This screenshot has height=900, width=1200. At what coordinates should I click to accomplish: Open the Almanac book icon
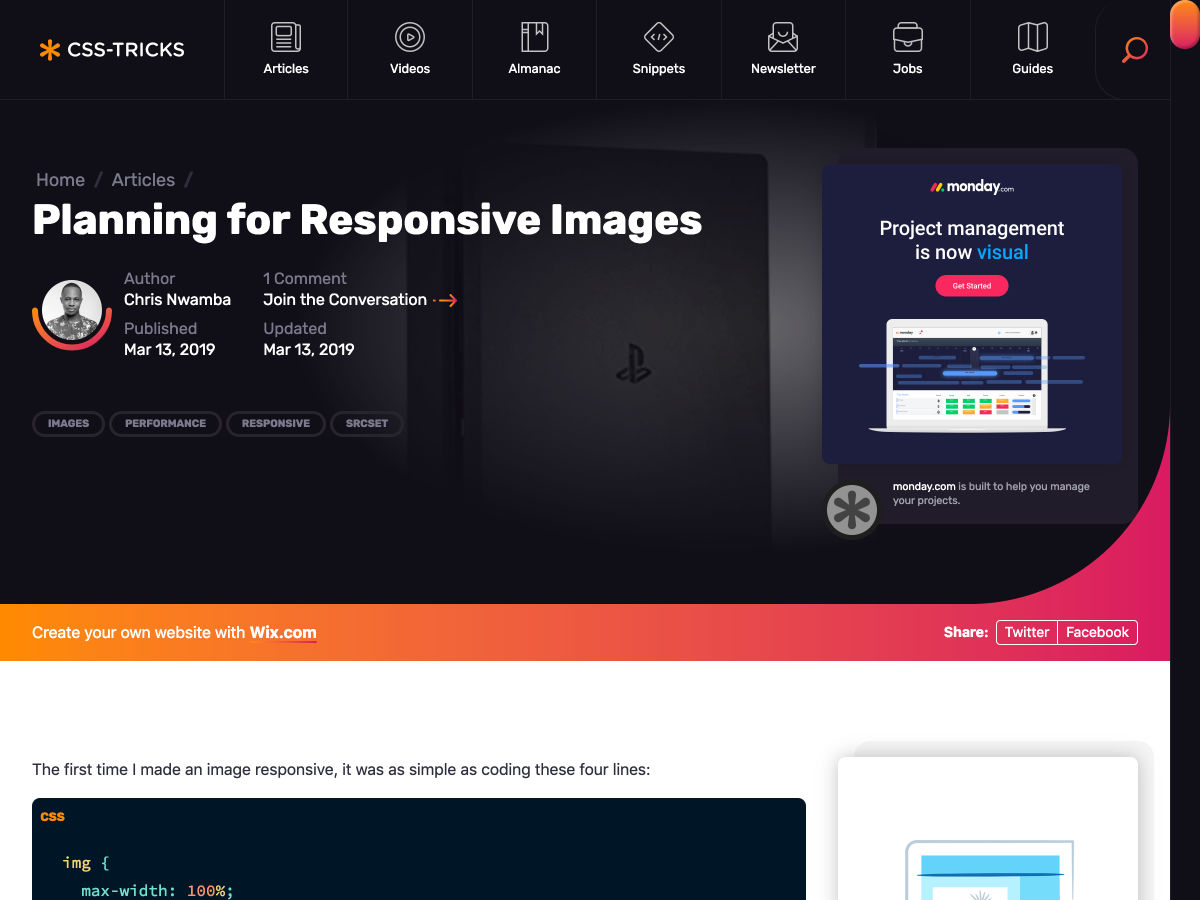[x=535, y=38]
